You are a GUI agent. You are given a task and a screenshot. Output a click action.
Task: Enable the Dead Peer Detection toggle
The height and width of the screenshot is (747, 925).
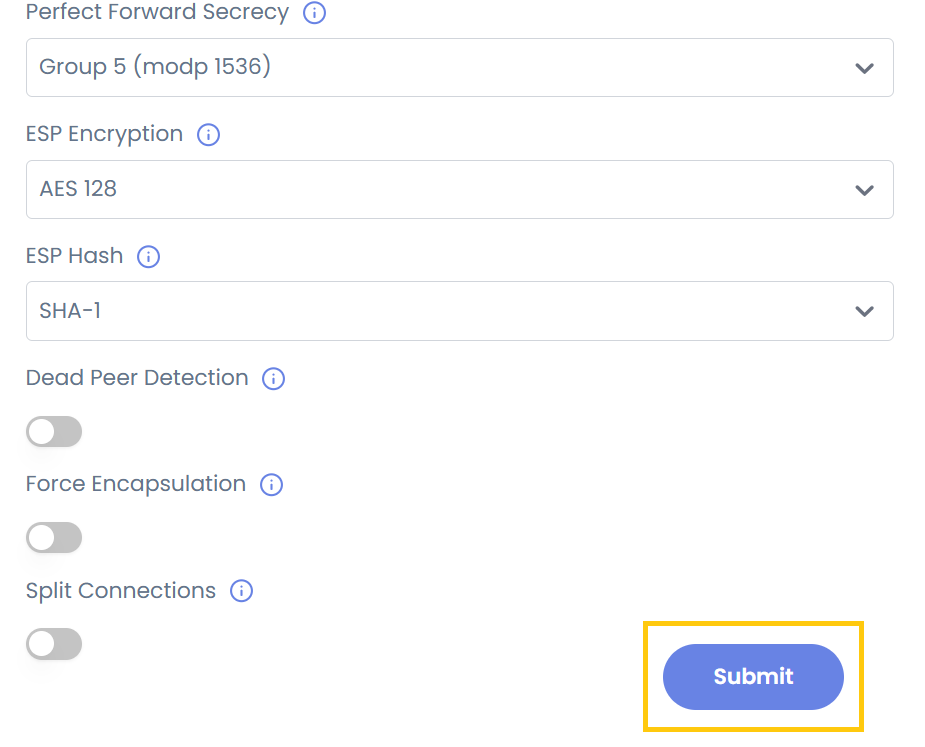tap(54, 432)
